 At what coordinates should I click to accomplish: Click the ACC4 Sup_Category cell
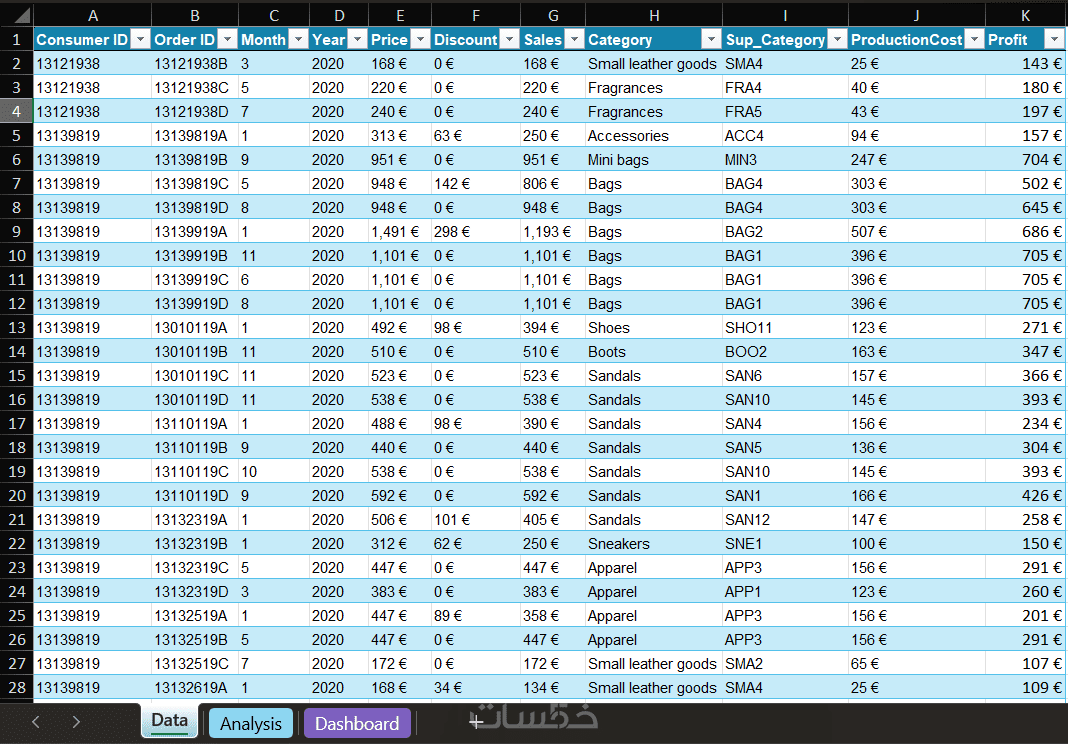pos(785,136)
